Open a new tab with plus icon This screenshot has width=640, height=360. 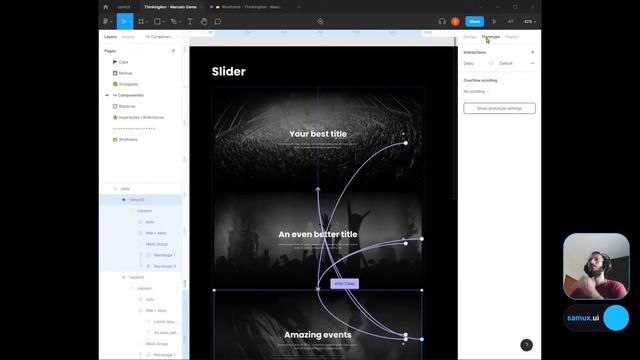click(299, 7)
